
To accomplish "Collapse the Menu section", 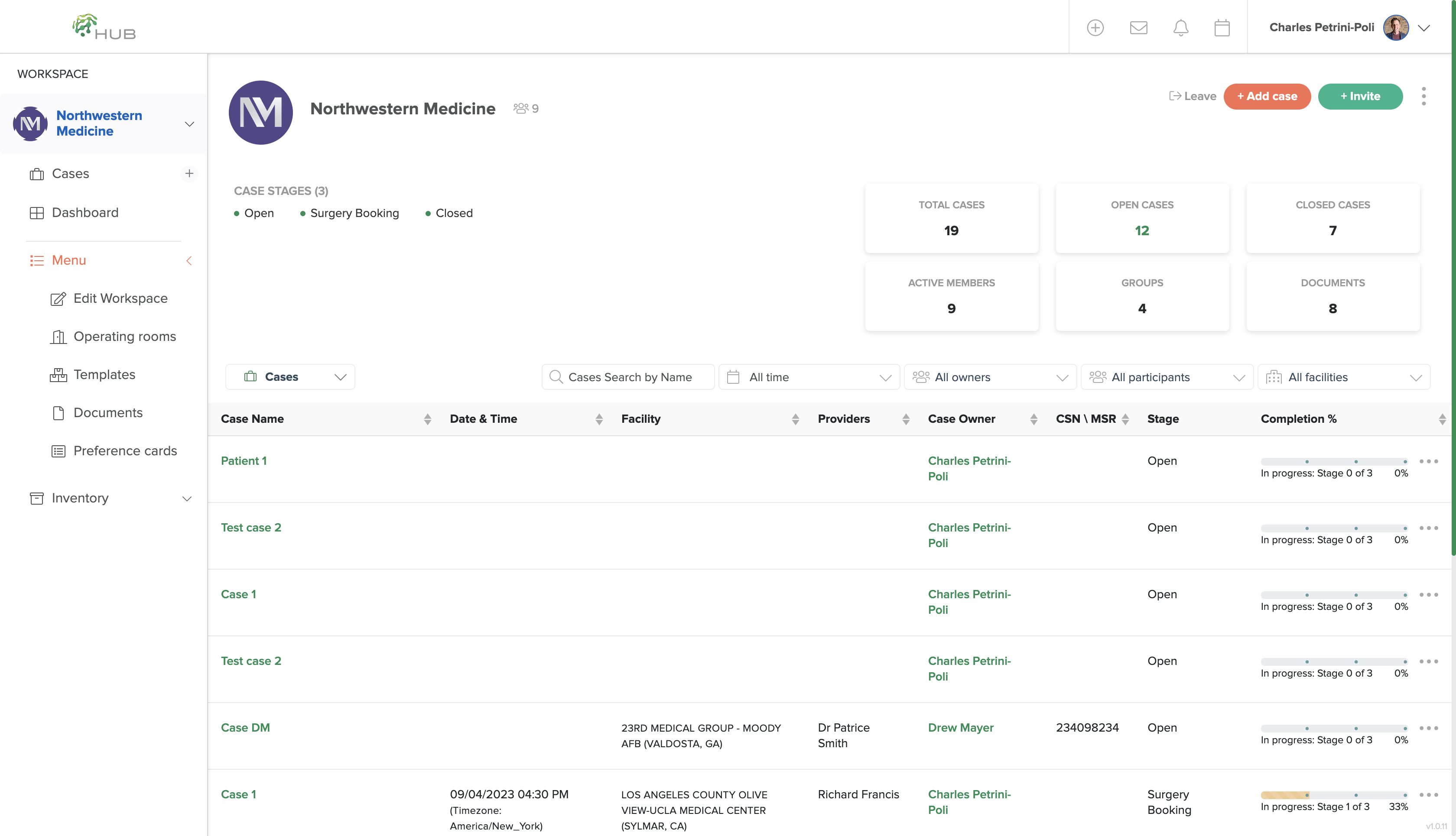I will point(189,261).
